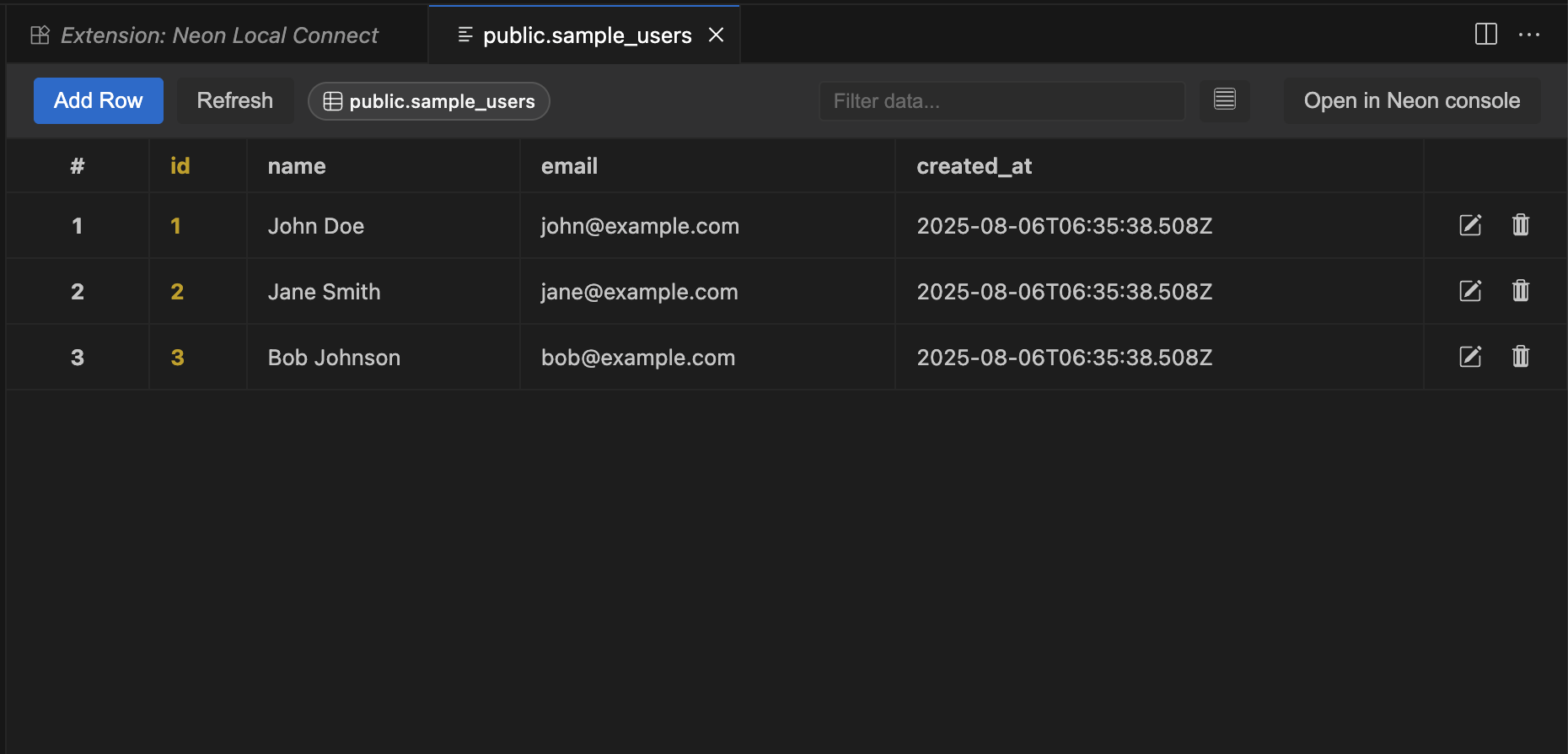This screenshot has height=754, width=1568.
Task: Delete the John Doe row
Action: click(1521, 225)
